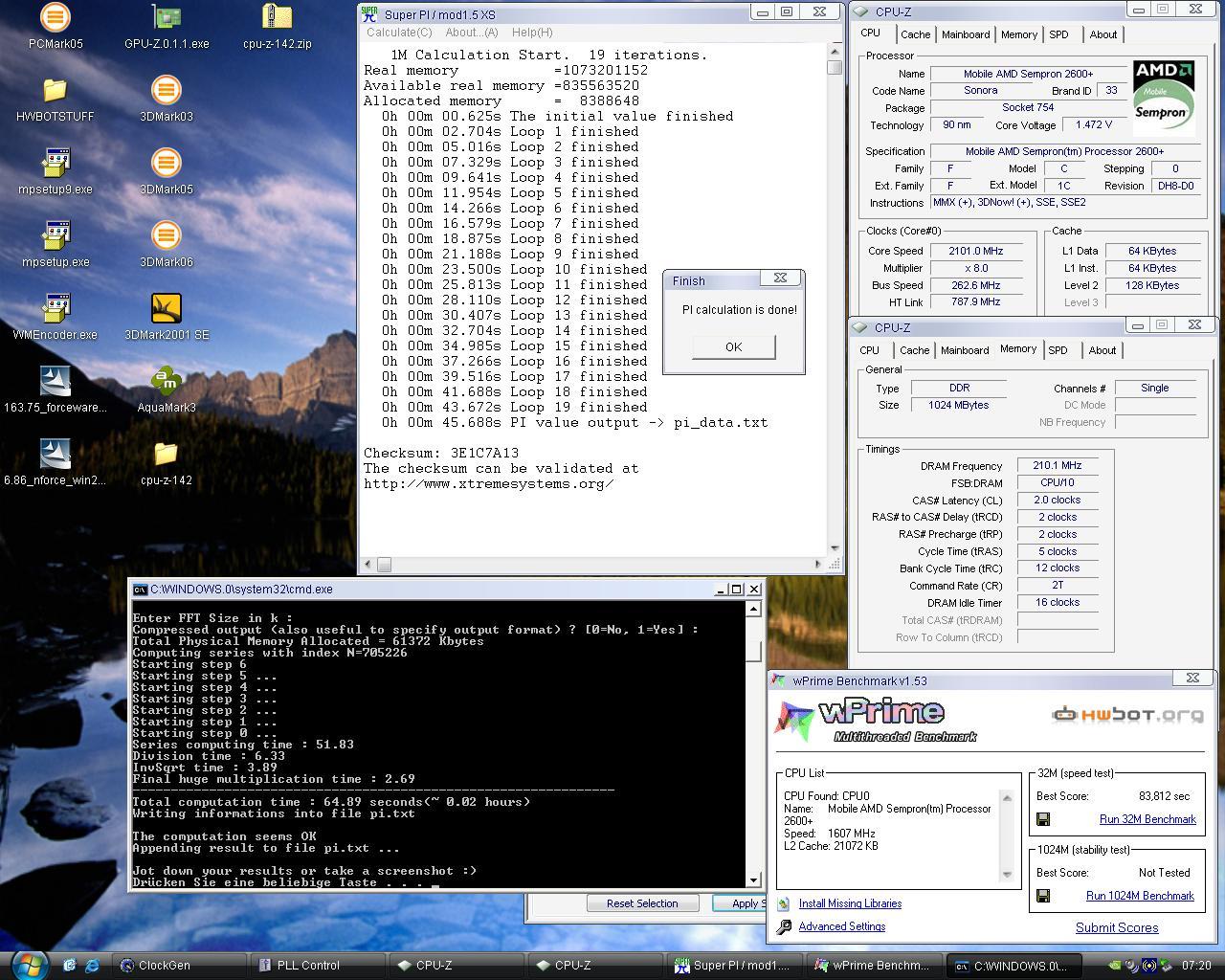Select the mpsetup9.exe installer icon
1225x980 pixels.
tap(56, 163)
